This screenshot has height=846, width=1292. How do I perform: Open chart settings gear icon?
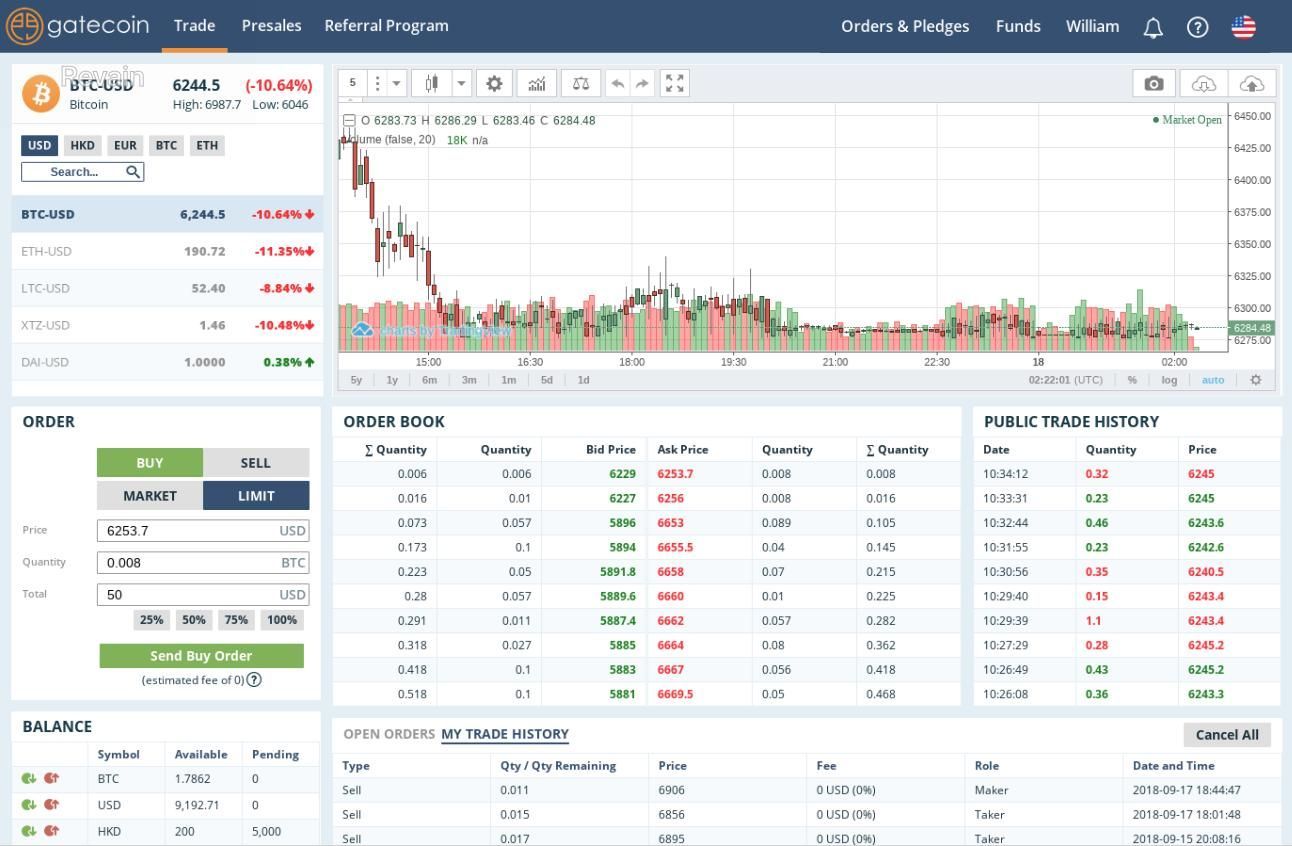494,84
